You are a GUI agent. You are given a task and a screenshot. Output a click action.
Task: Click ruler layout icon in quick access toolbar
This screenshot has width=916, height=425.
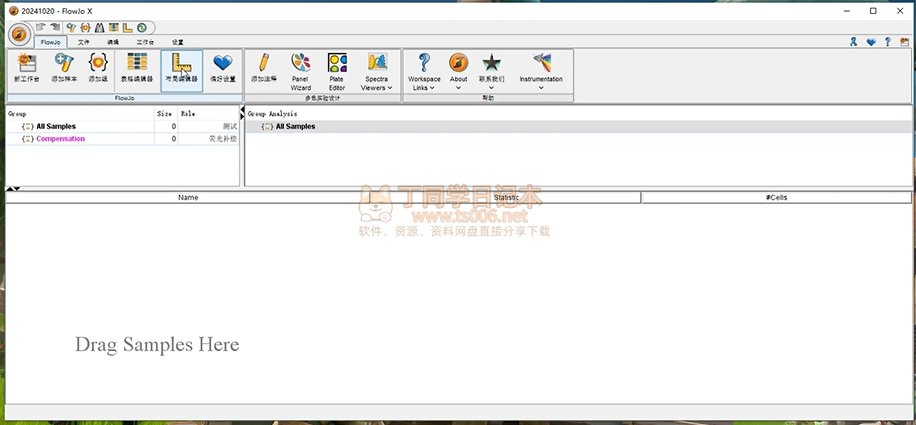(x=127, y=27)
